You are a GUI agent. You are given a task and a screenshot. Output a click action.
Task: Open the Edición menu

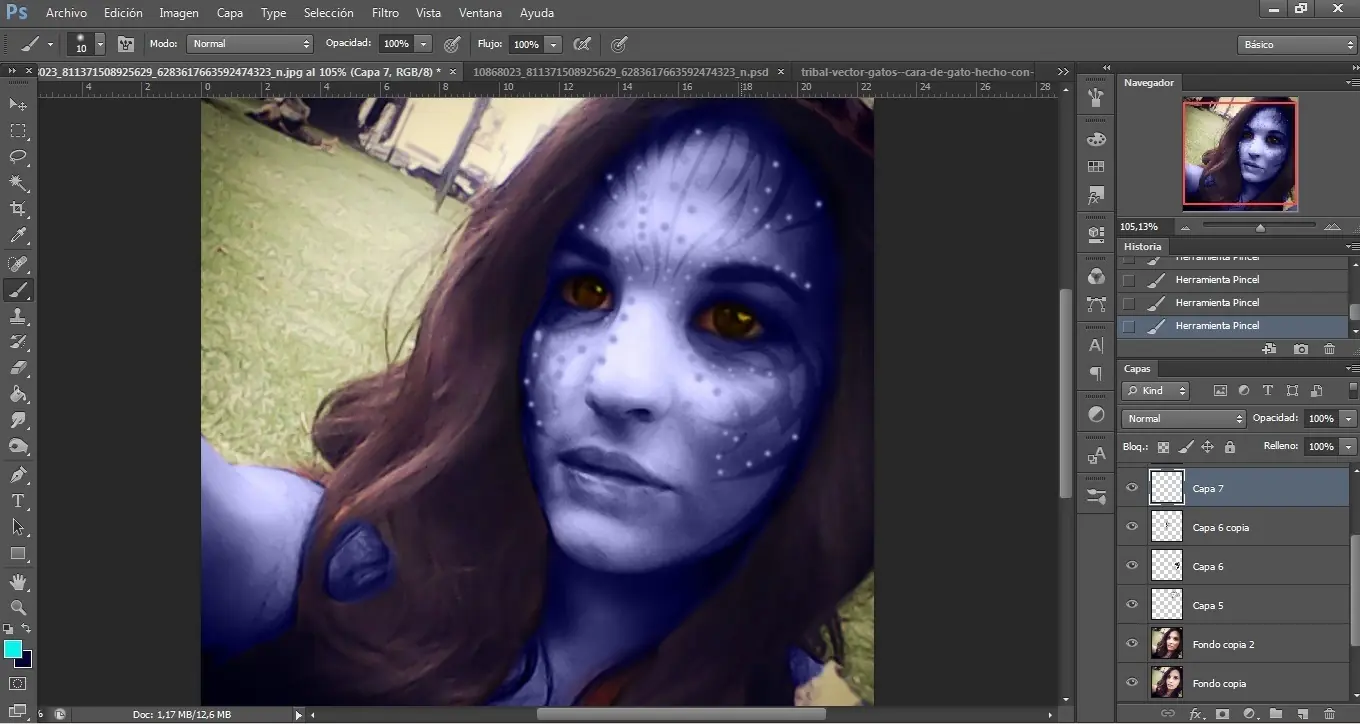tap(123, 13)
